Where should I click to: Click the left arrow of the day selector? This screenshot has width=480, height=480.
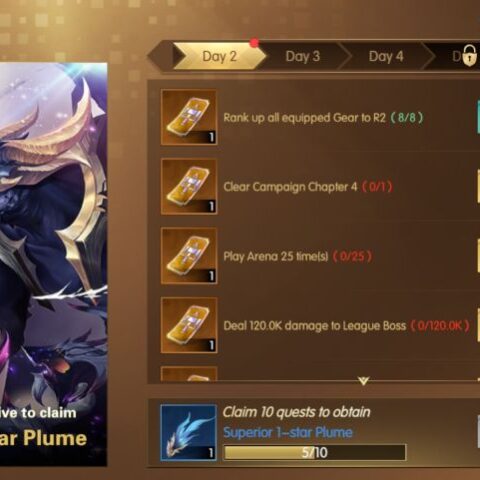click(159, 56)
